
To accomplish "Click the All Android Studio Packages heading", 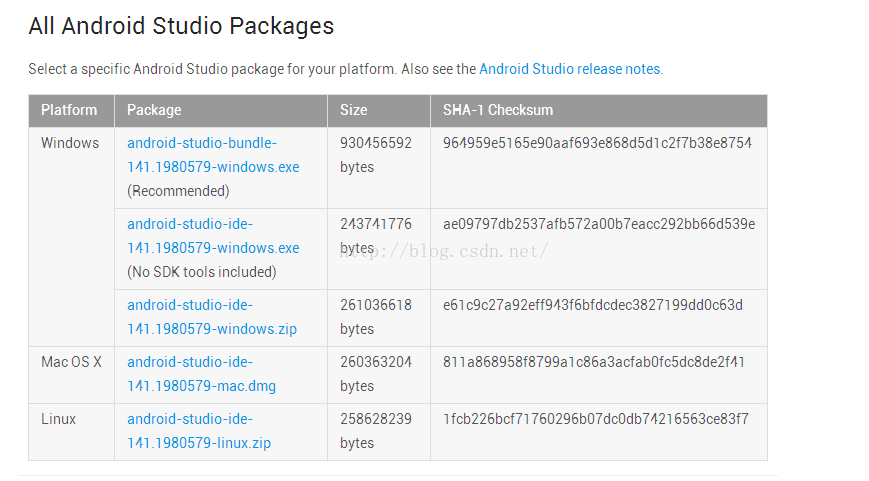I will [181, 27].
